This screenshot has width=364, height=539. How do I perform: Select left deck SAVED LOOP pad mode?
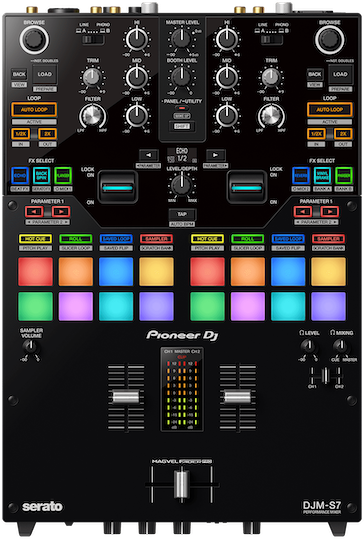[x=116, y=239]
